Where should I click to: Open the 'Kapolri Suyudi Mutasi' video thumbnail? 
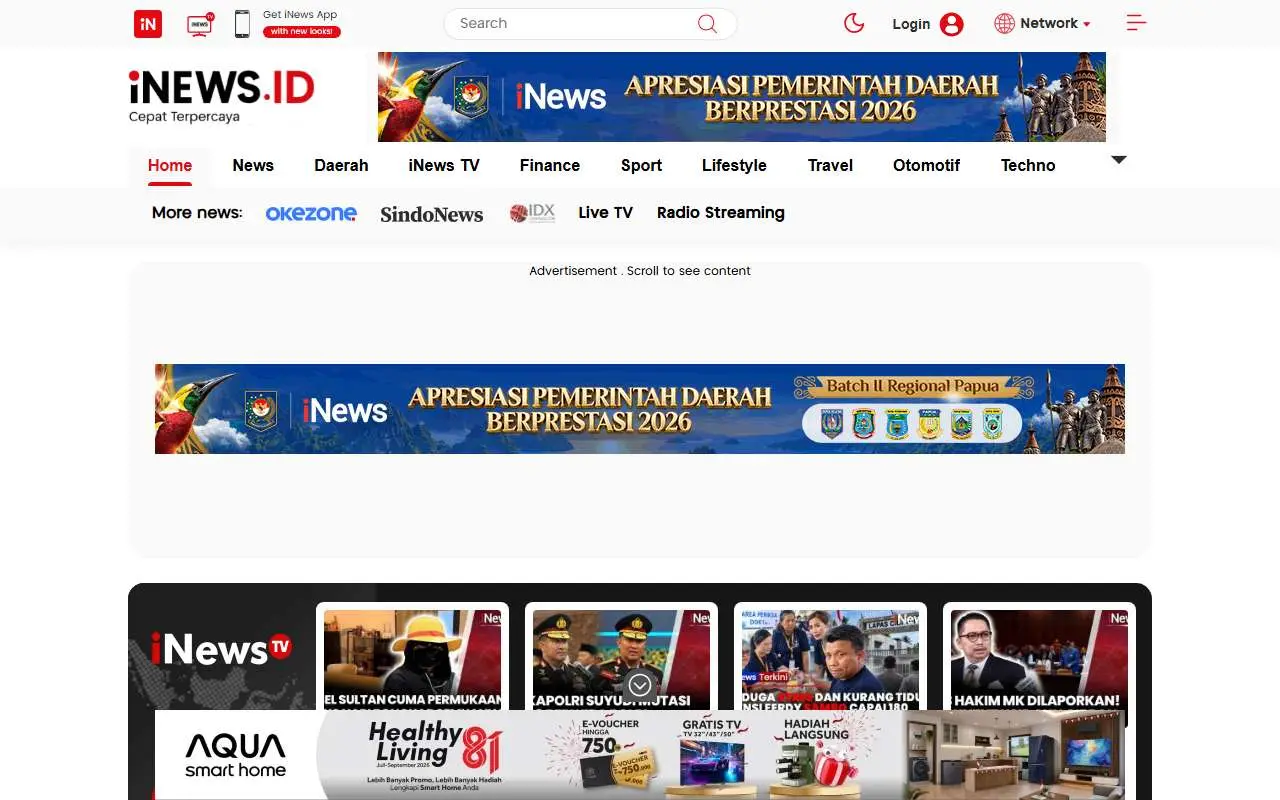[x=621, y=659]
